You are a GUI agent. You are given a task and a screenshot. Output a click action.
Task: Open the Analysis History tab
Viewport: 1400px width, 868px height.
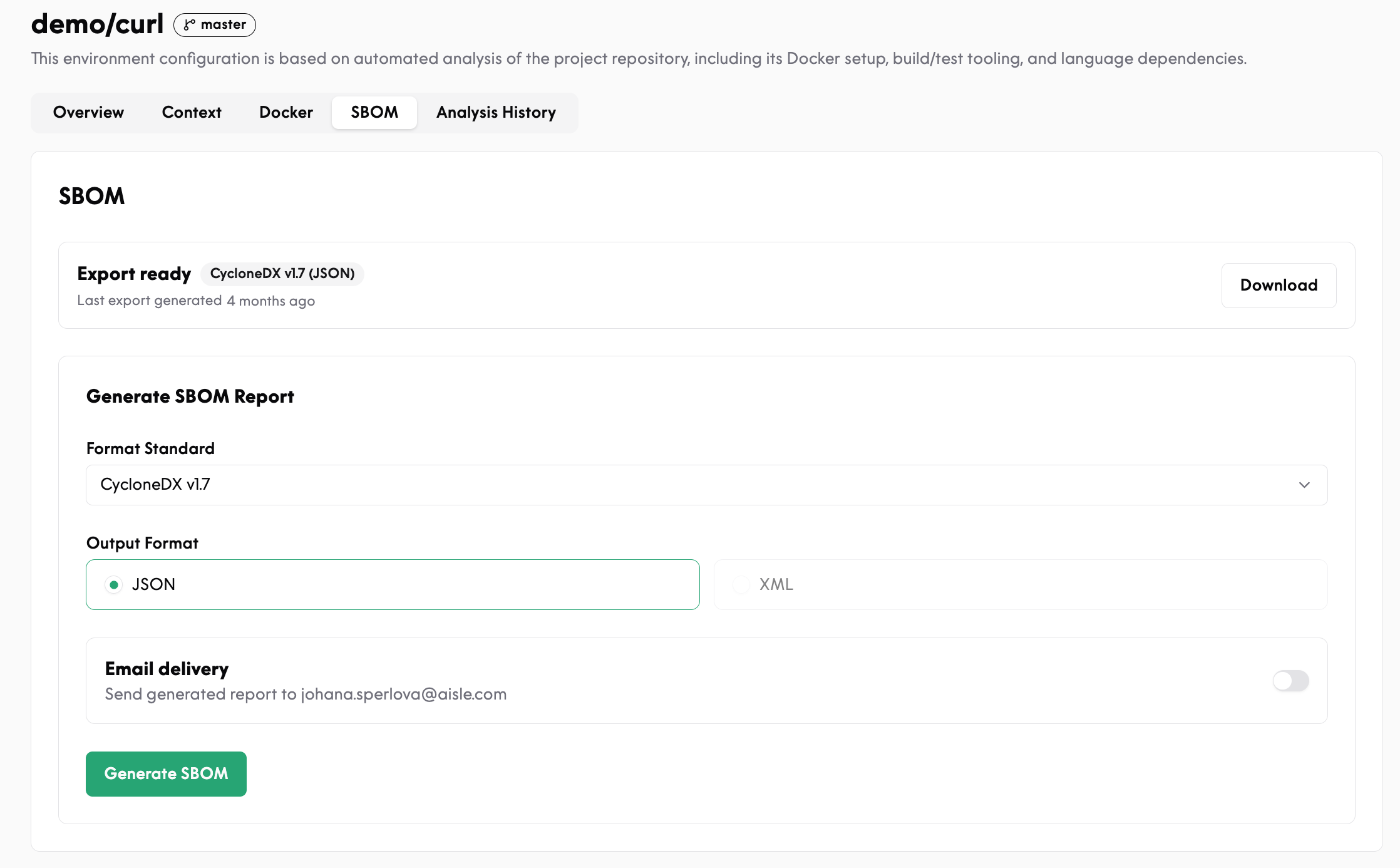click(x=496, y=113)
